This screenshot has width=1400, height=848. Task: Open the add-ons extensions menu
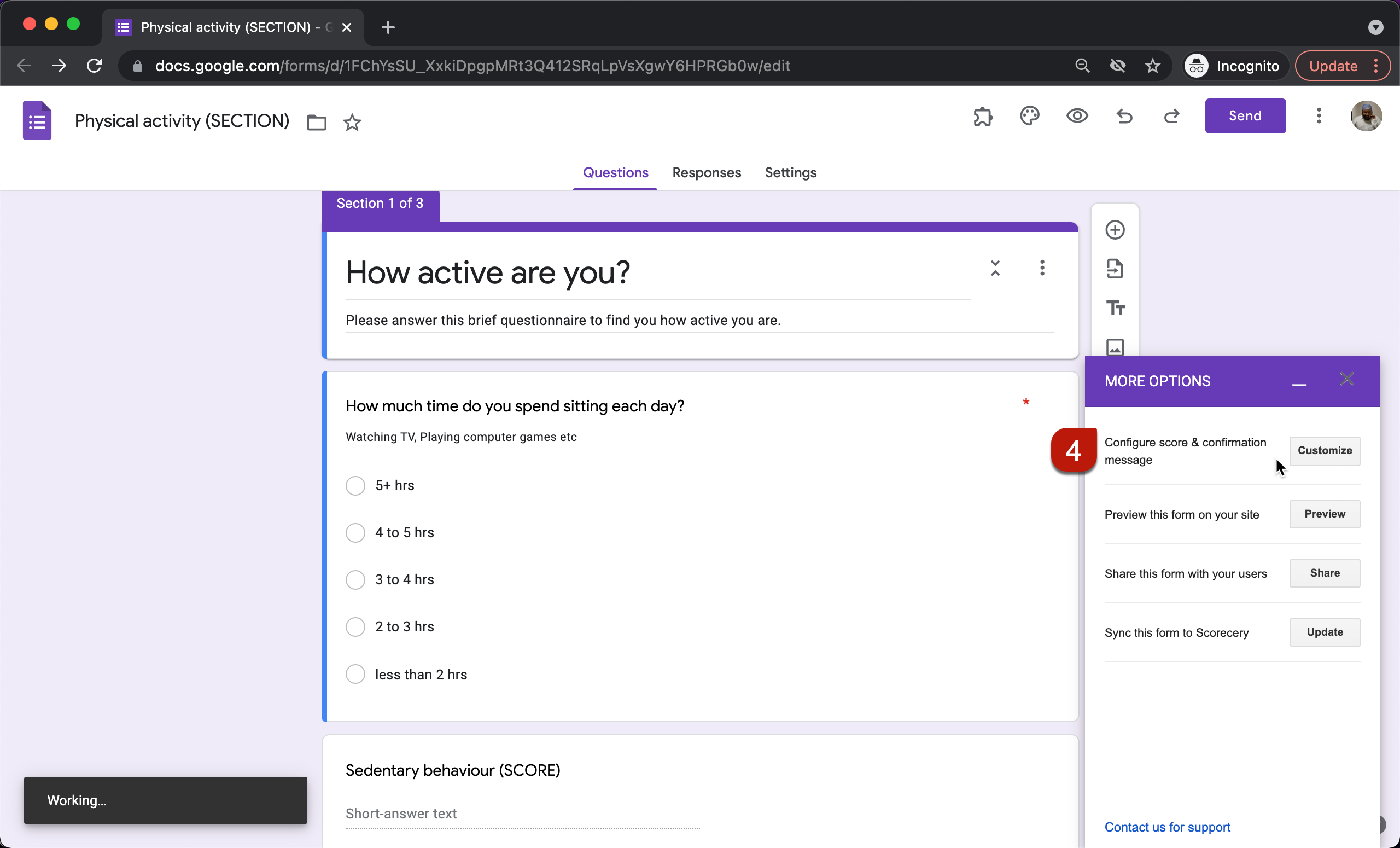(982, 117)
